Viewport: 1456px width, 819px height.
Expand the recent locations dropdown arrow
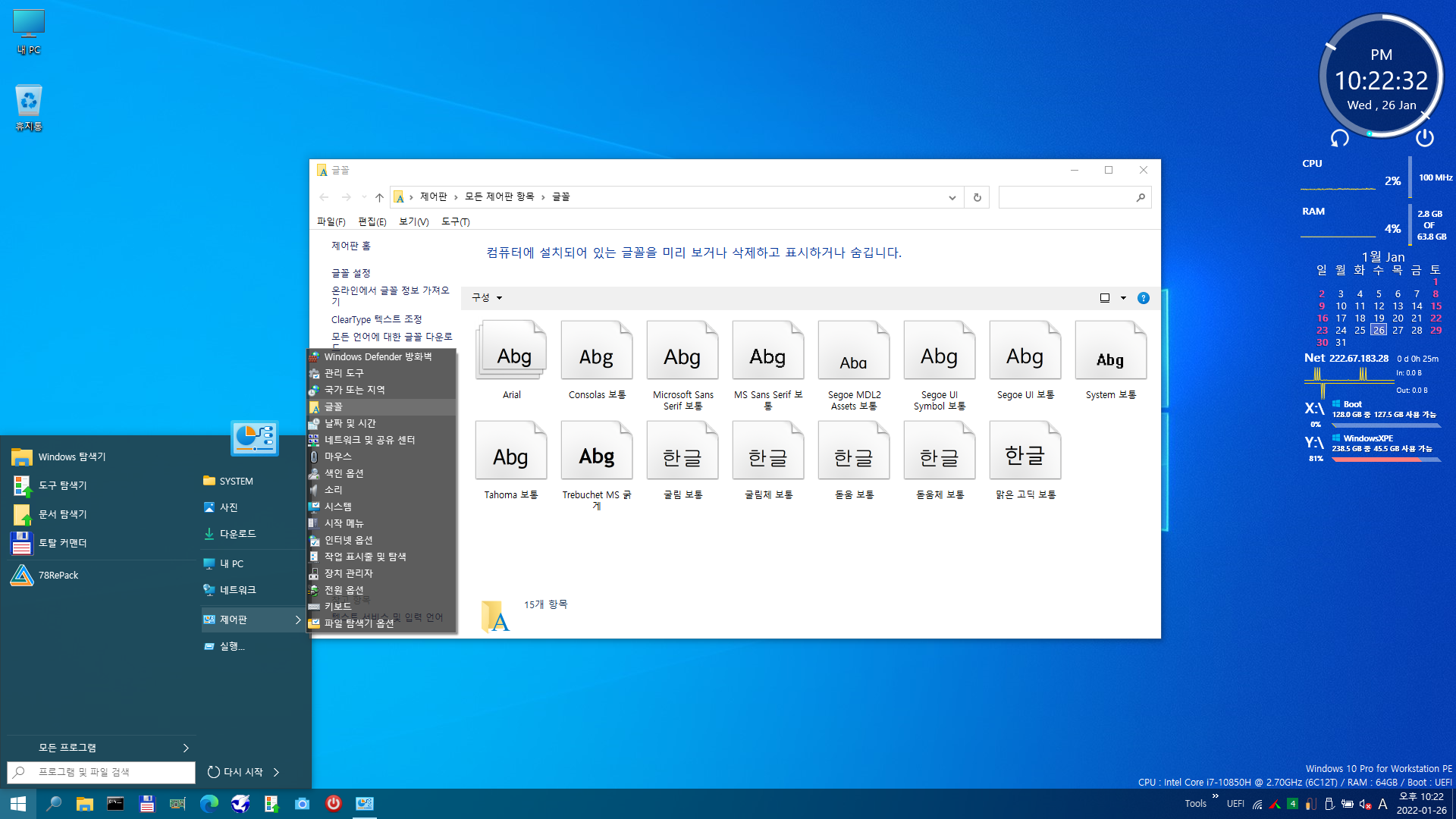[364, 197]
